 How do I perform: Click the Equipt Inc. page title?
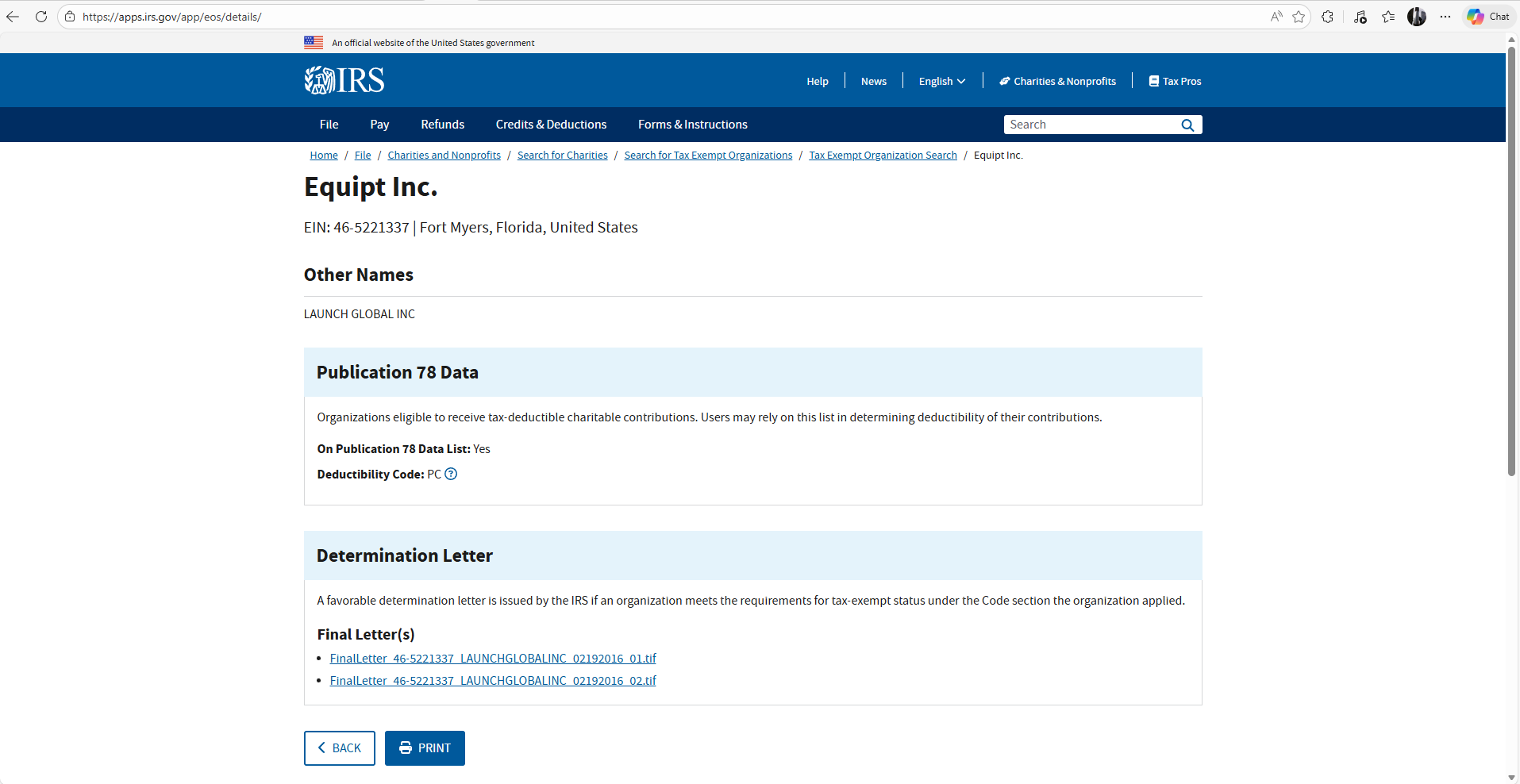click(371, 187)
